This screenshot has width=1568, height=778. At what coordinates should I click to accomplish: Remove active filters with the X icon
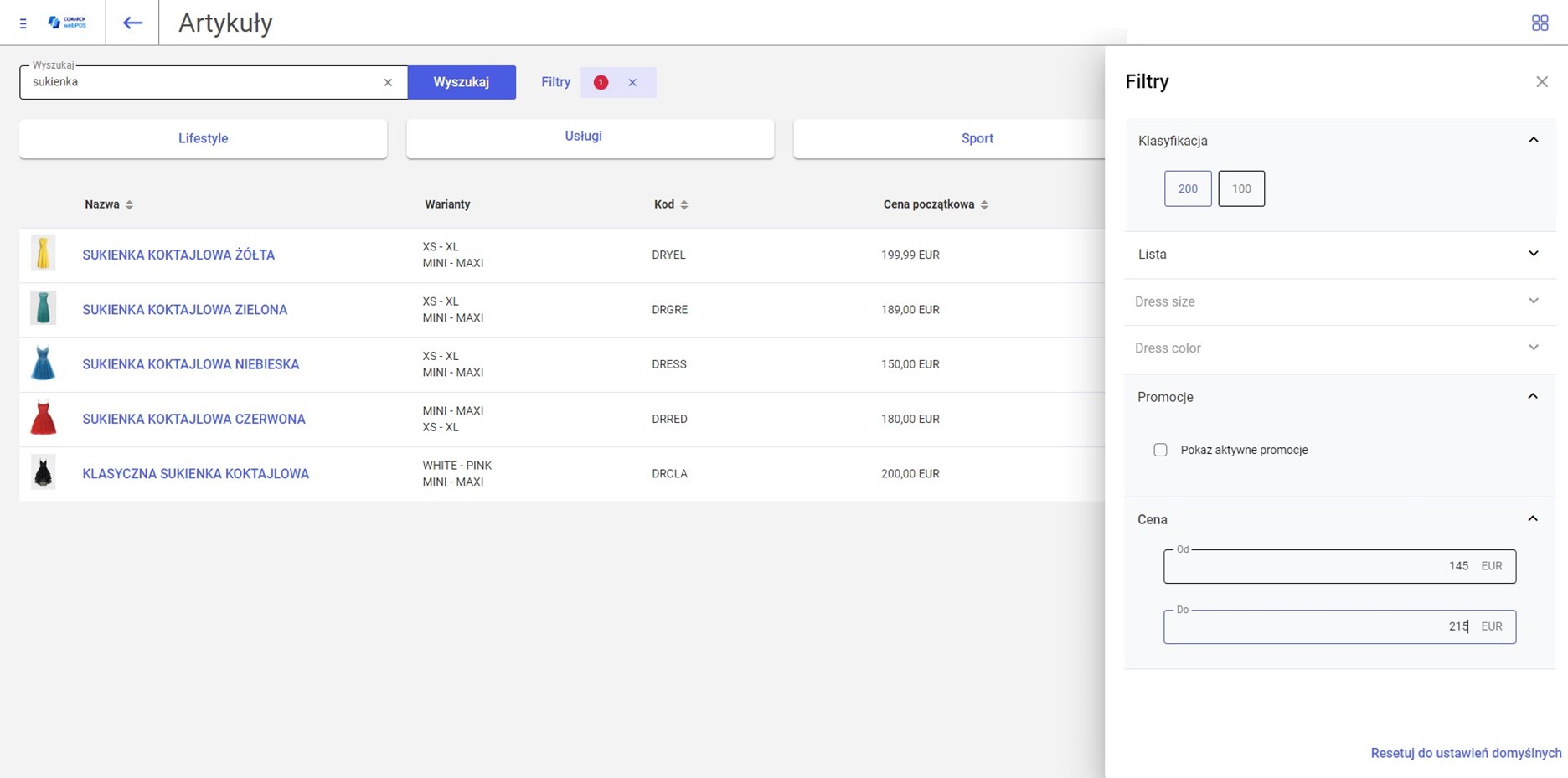coord(632,82)
